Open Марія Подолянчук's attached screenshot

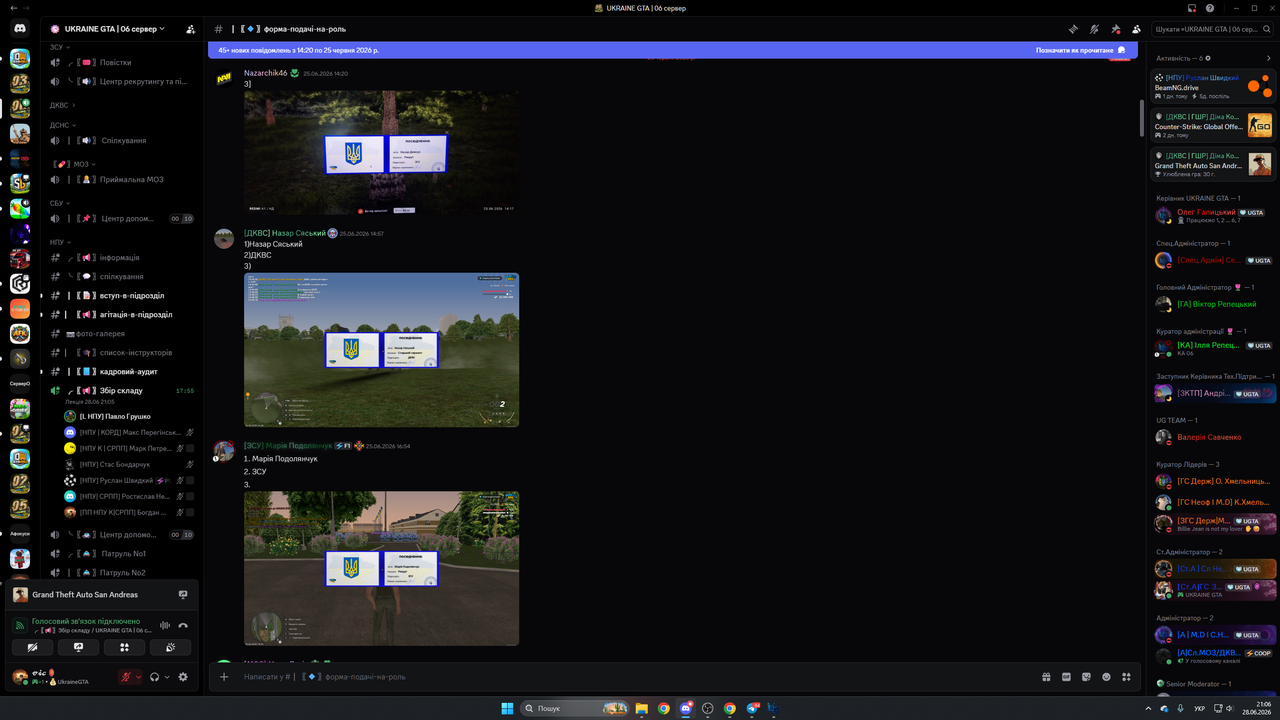[381, 568]
